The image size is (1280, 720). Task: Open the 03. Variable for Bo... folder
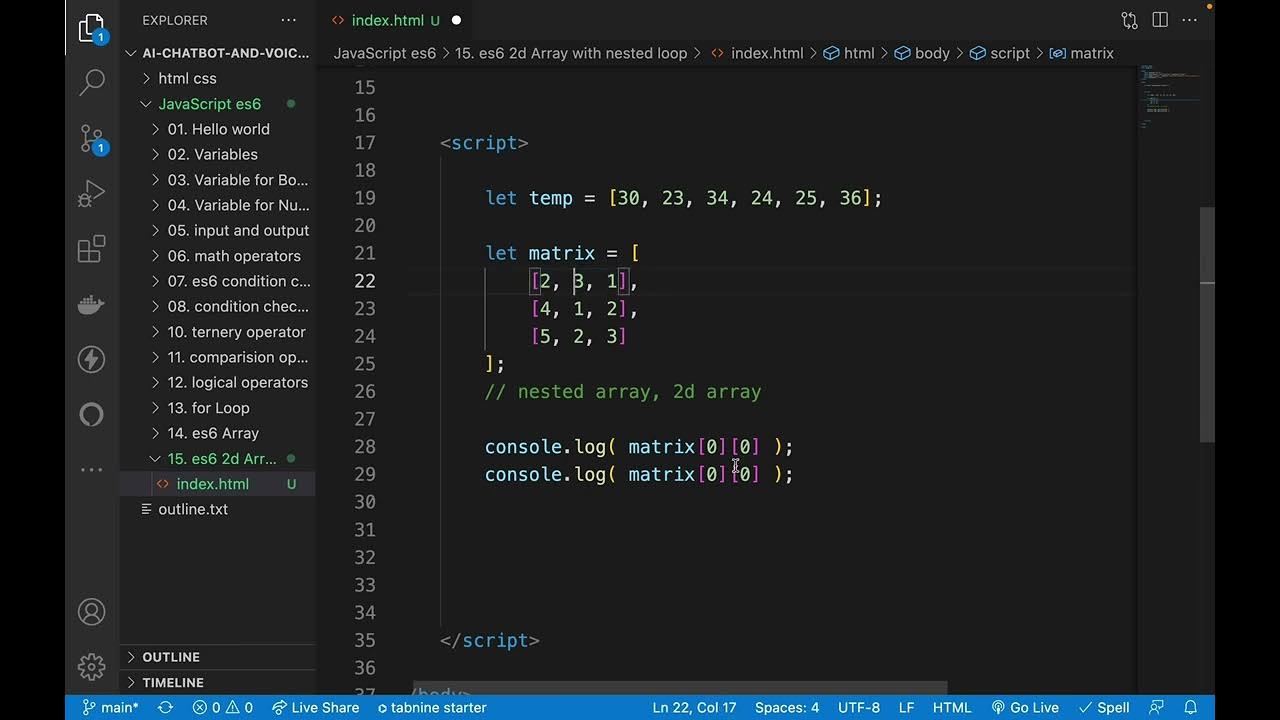point(217,180)
